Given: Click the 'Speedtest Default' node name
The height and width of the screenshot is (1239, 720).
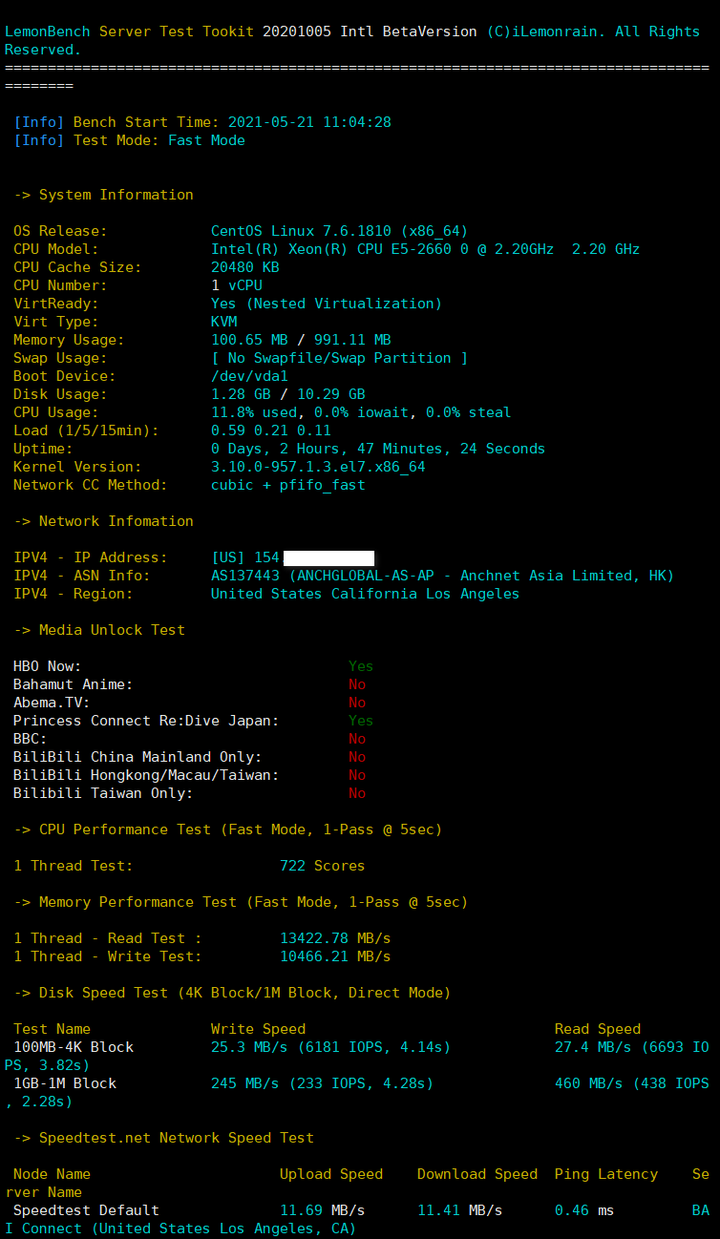Looking at the screenshot, I should pyautogui.click(x=87, y=1210).
